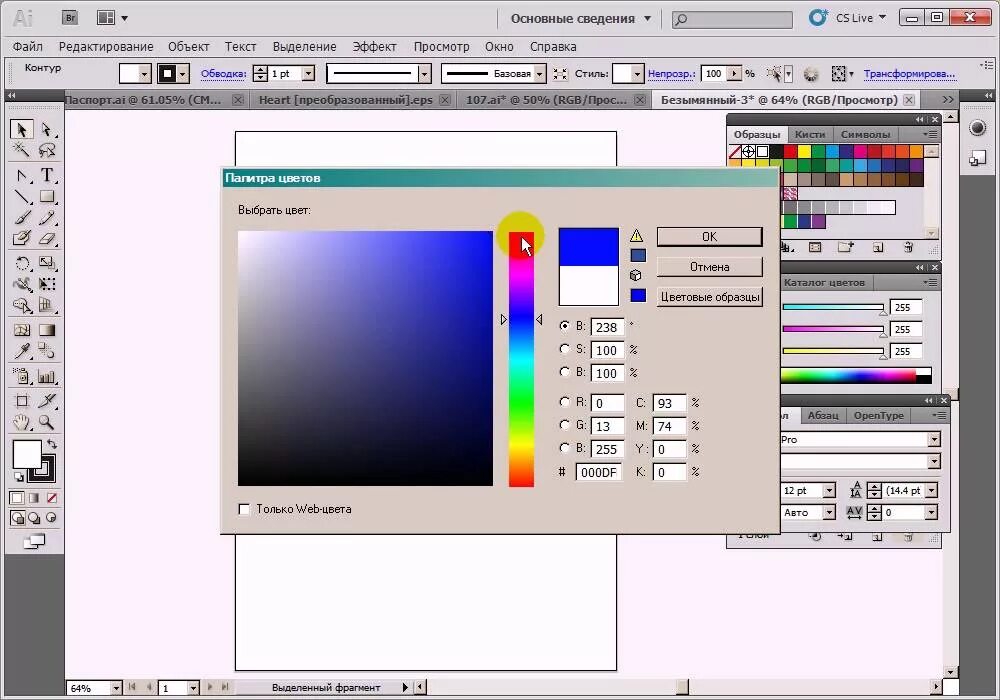Screen dimensions: 1000x700
Task: Open the Стиль graphic style dropdown
Action: [636, 74]
